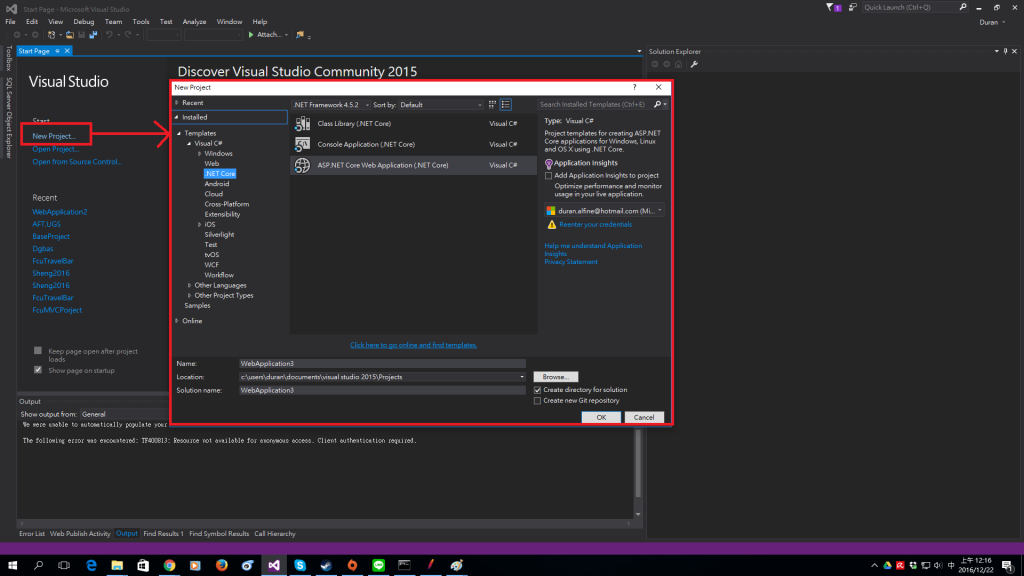1024x576 pixels.
Task: Expand the Recent node in New Project
Action: (x=177, y=103)
